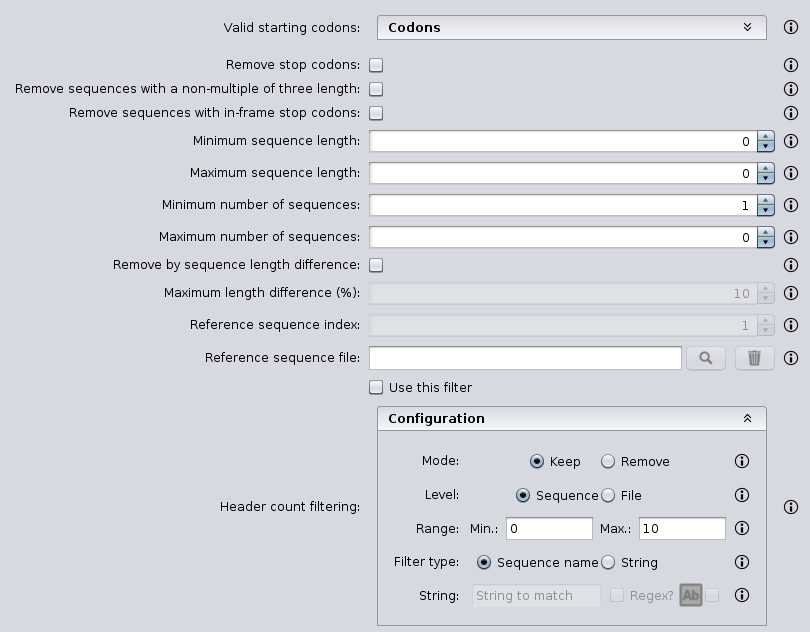Check the Use this filter box
This screenshot has height=632, width=810.
(376, 387)
